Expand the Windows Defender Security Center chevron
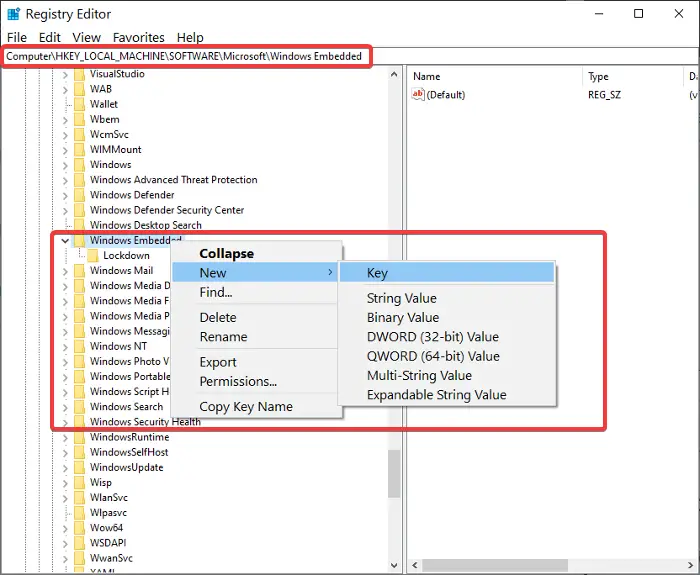 tap(65, 210)
